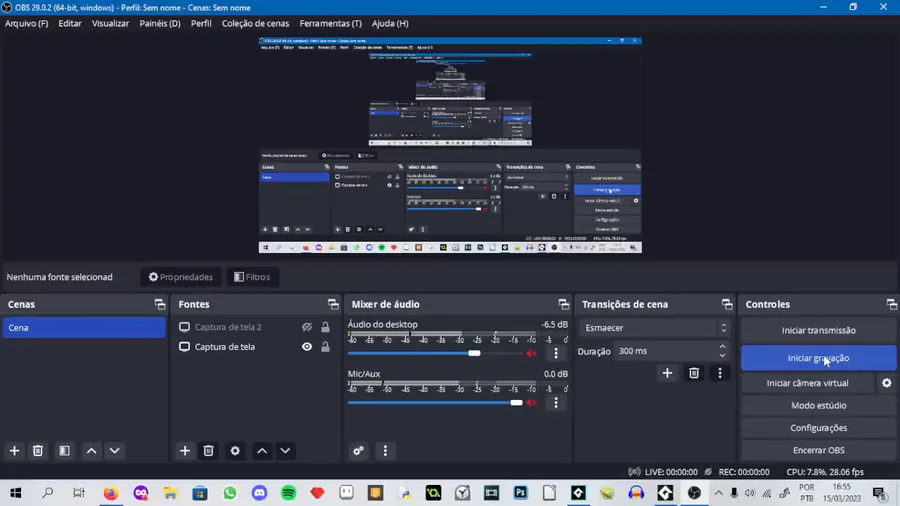Undock the Cenas panel

tap(160, 305)
